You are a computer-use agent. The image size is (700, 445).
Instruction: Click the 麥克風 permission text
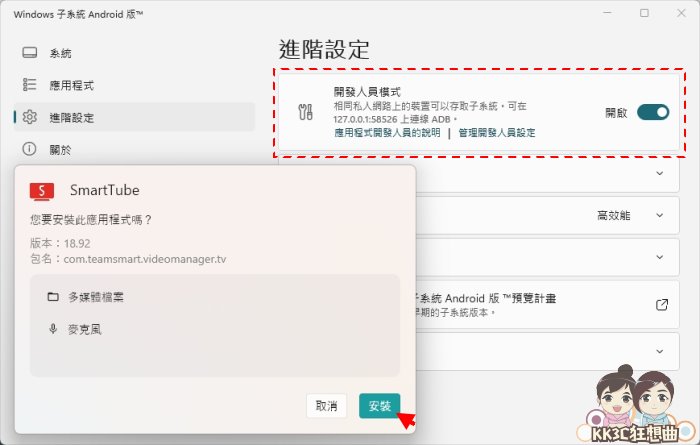[x=85, y=330]
